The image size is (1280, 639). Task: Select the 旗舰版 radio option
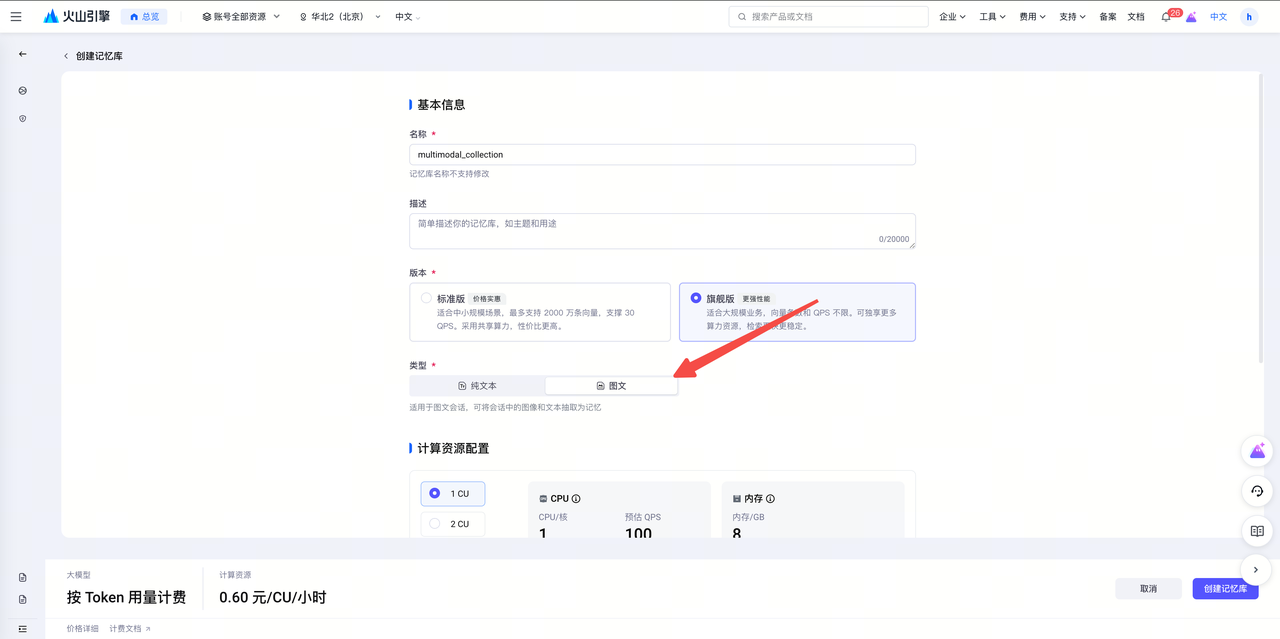(696, 298)
